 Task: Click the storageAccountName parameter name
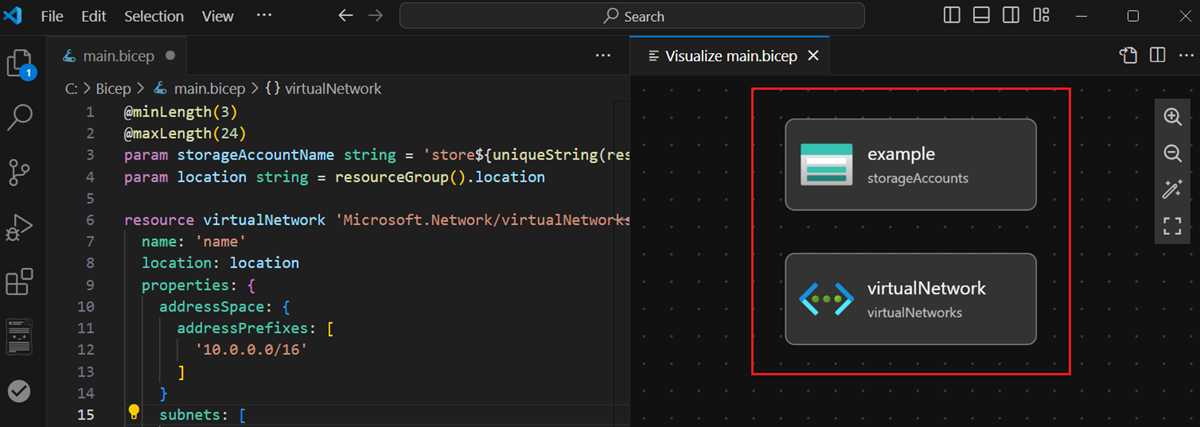(x=256, y=155)
